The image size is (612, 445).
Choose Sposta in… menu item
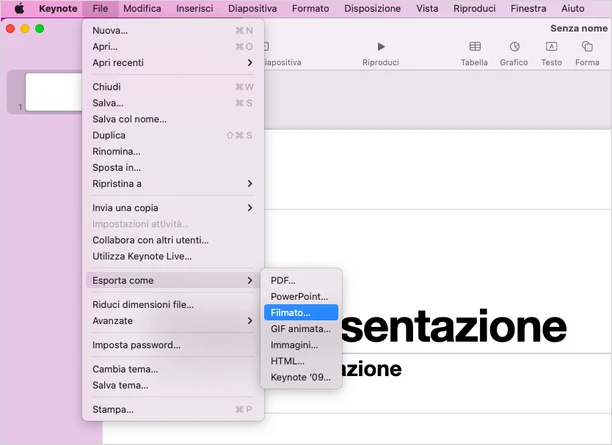(173, 167)
